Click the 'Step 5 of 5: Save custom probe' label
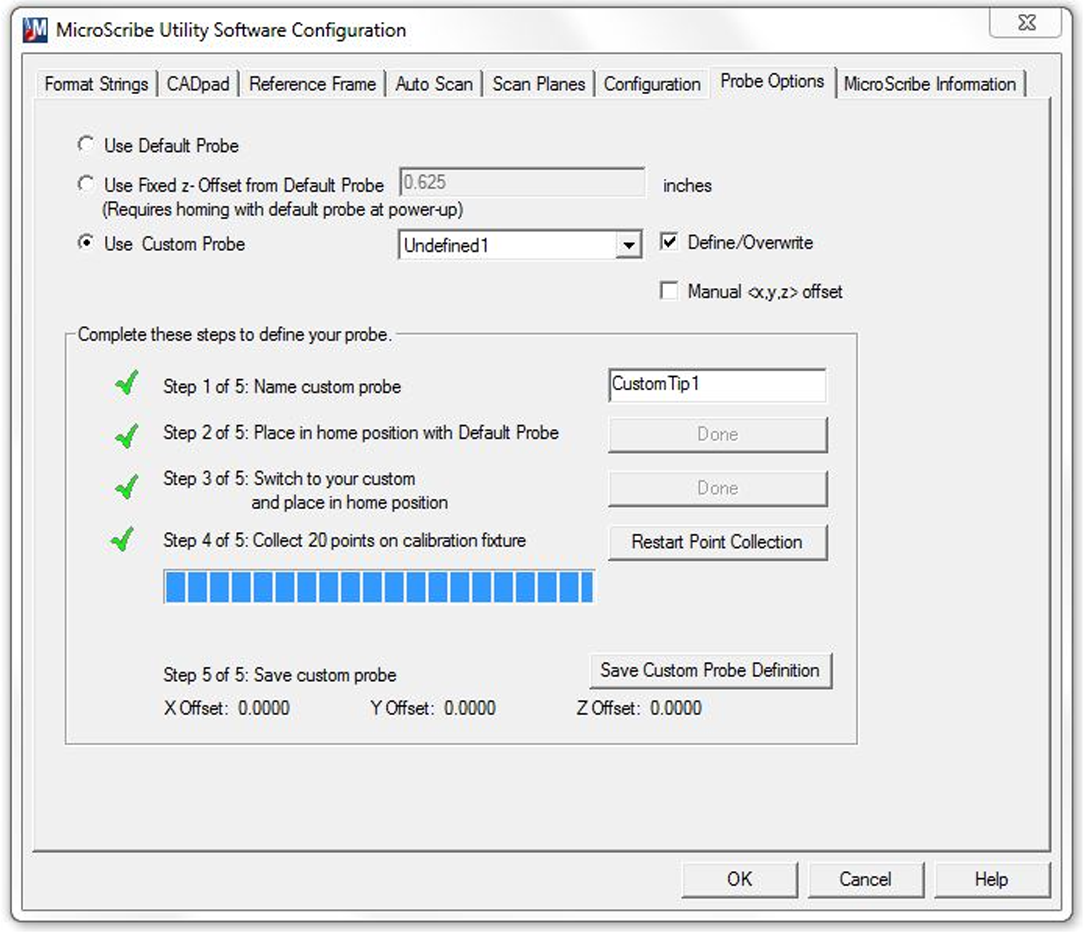 [280, 675]
